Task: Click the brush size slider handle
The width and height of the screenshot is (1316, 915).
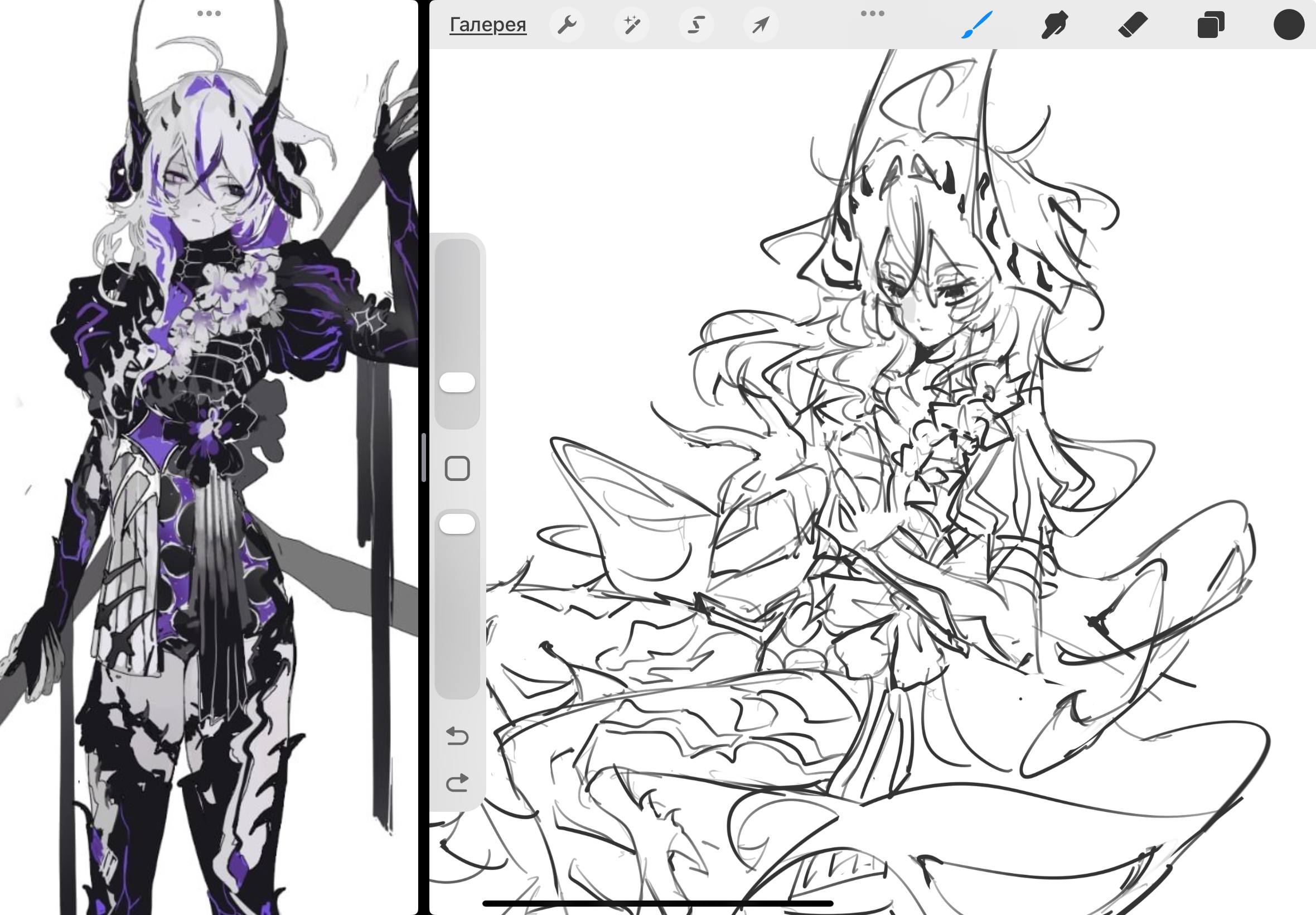Action: (x=457, y=383)
